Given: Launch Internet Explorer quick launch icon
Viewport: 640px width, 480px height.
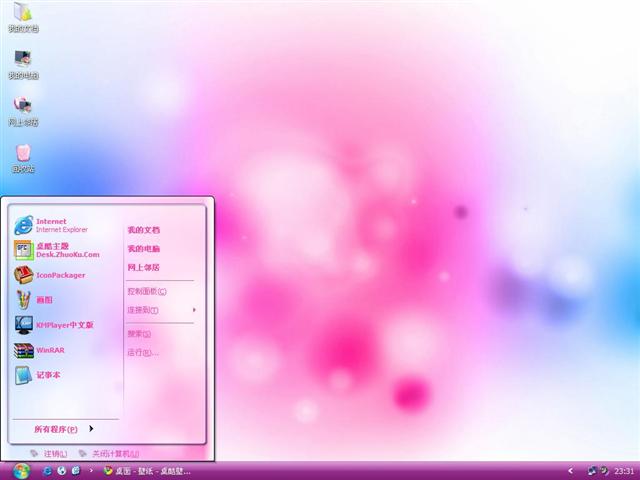Looking at the screenshot, I should point(47,471).
